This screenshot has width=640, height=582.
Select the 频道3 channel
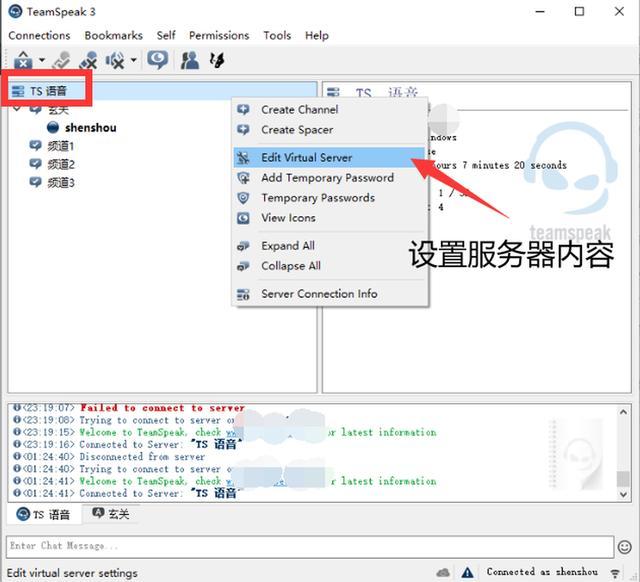tap(61, 183)
